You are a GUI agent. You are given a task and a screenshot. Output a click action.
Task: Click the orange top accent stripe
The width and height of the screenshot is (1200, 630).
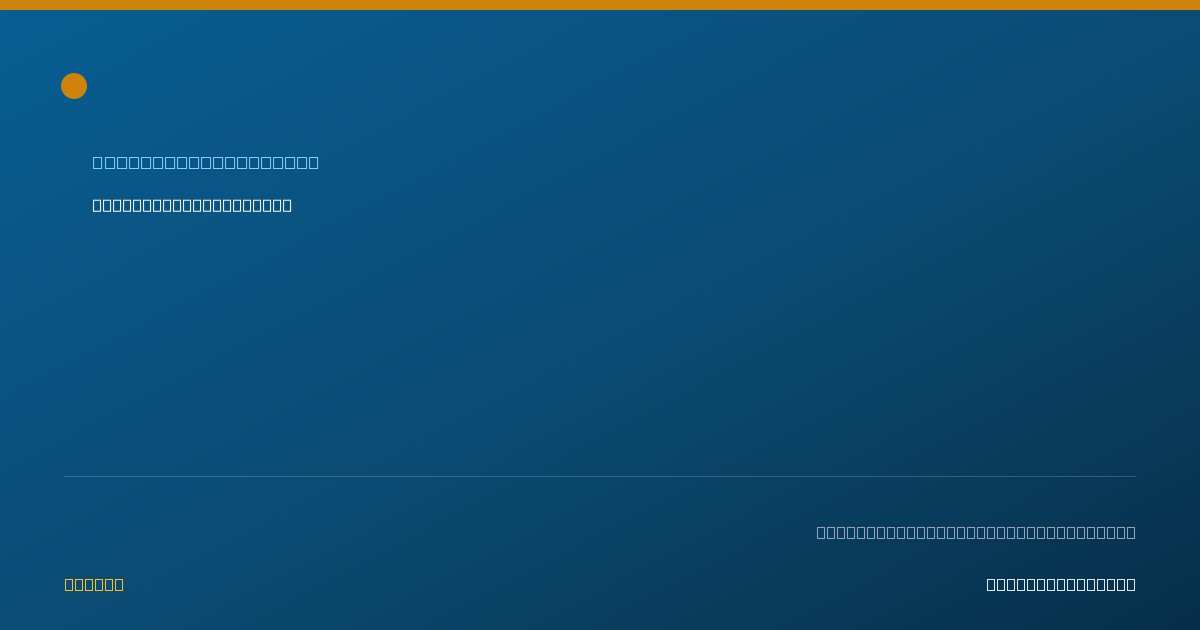coord(600,5)
